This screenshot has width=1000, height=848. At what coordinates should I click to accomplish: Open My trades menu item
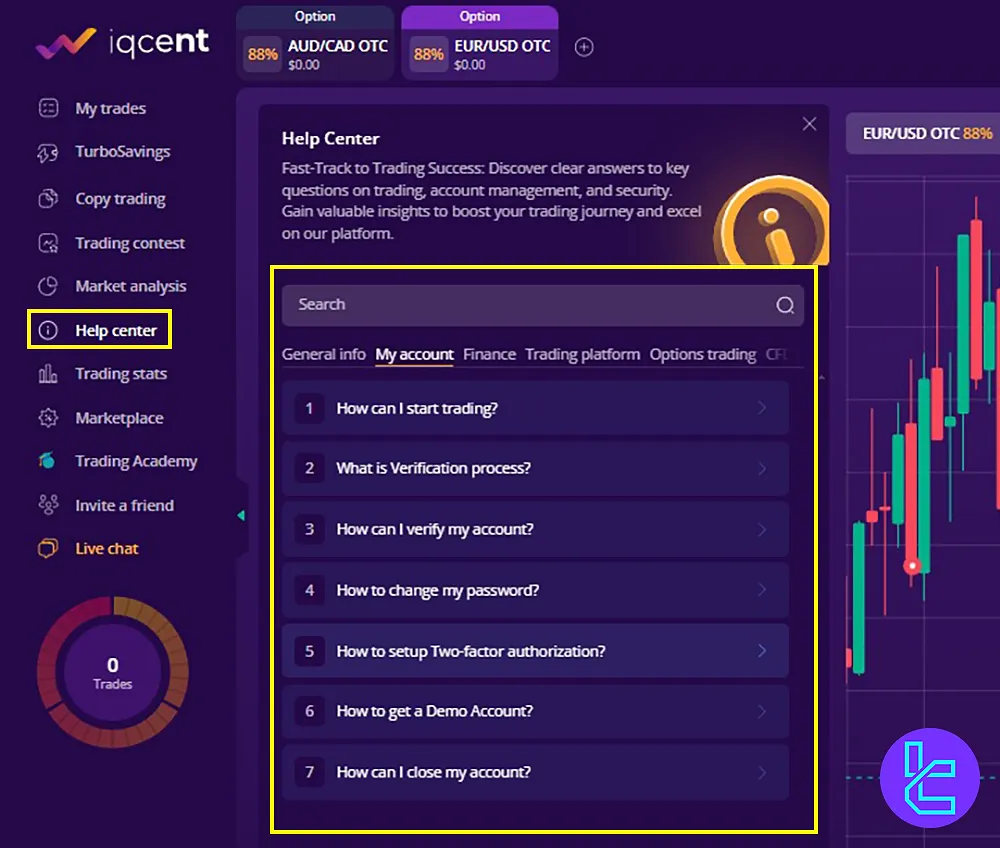click(x=110, y=108)
